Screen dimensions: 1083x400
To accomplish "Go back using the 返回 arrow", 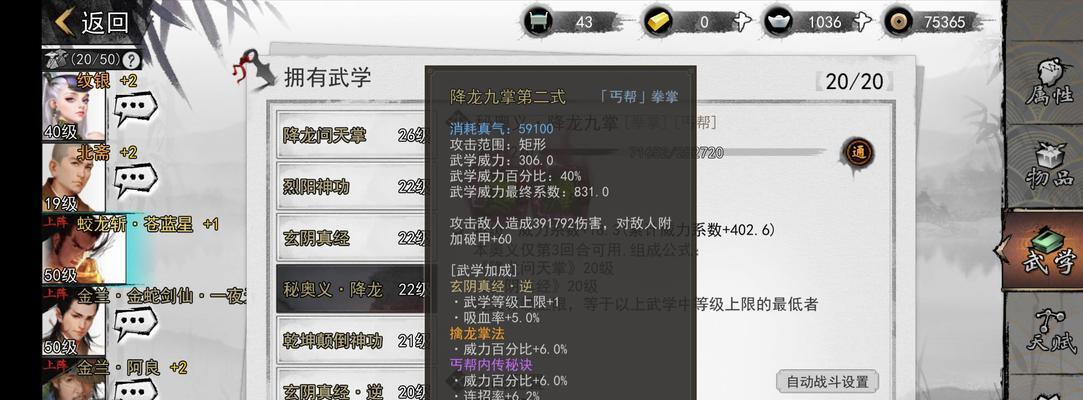I will [x=92, y=22].
